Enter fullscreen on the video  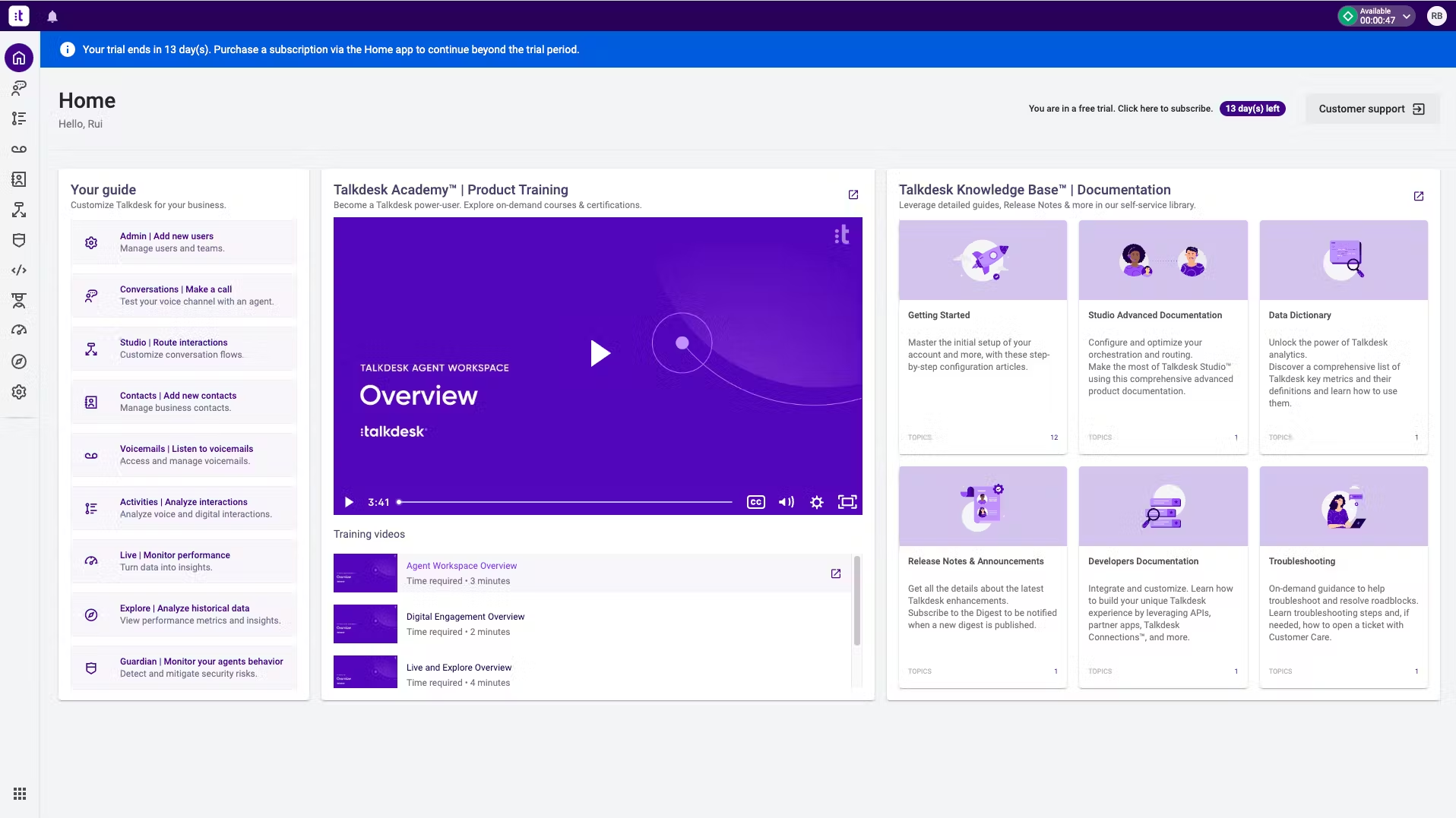pyautogui.click(x=847, y=502)
